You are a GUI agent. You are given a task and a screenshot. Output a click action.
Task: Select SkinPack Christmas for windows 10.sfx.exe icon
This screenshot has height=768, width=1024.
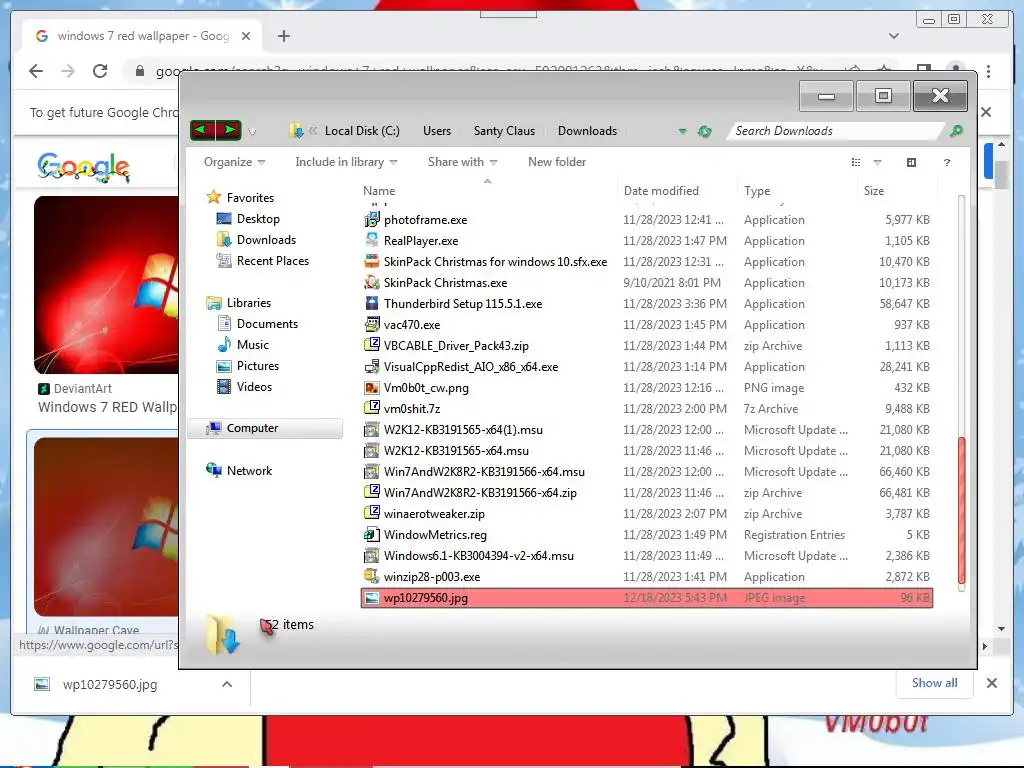pos(372,261)
